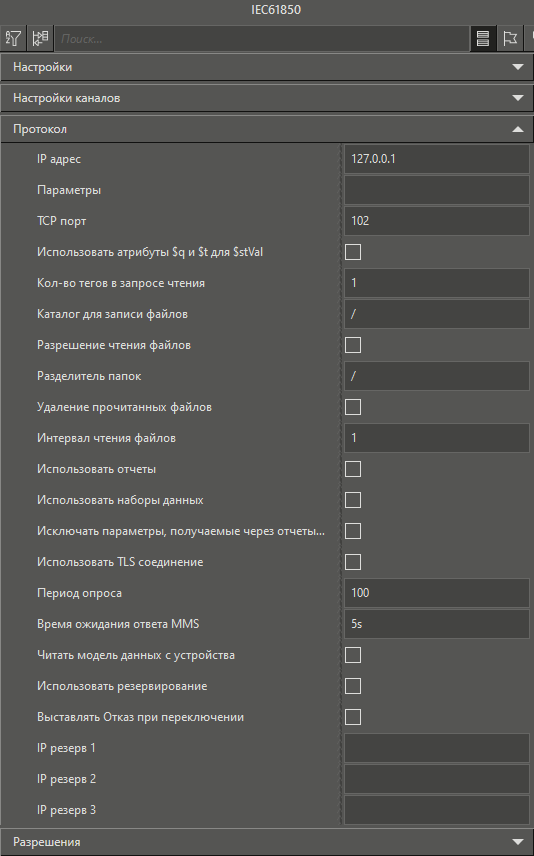Image resolution: width=534 pixels, height=856 pixels.
Task: Edit Каталог для записи файлов field
Action: 437,314
